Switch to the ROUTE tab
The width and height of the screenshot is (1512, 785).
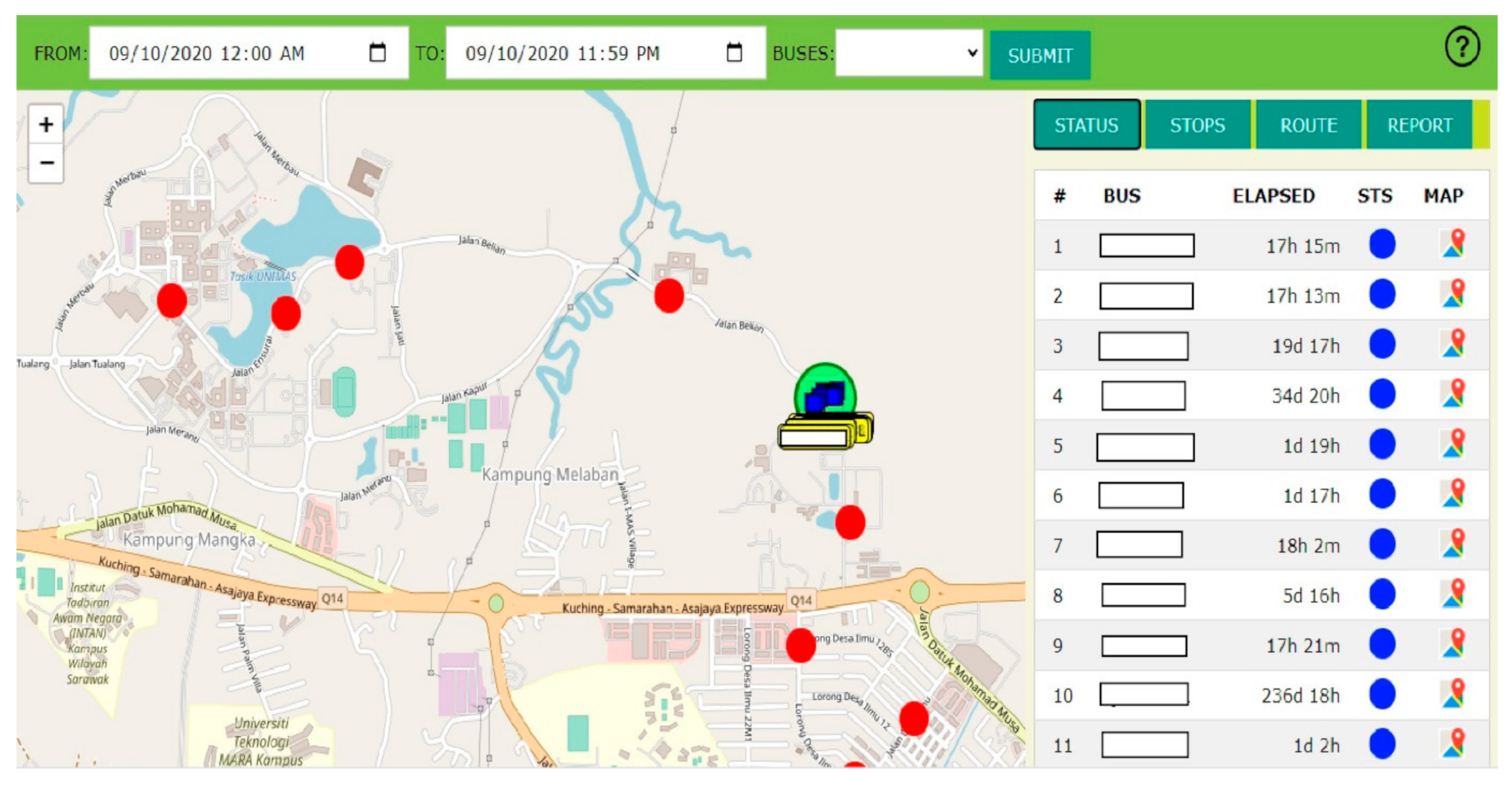click(1308, 126)
